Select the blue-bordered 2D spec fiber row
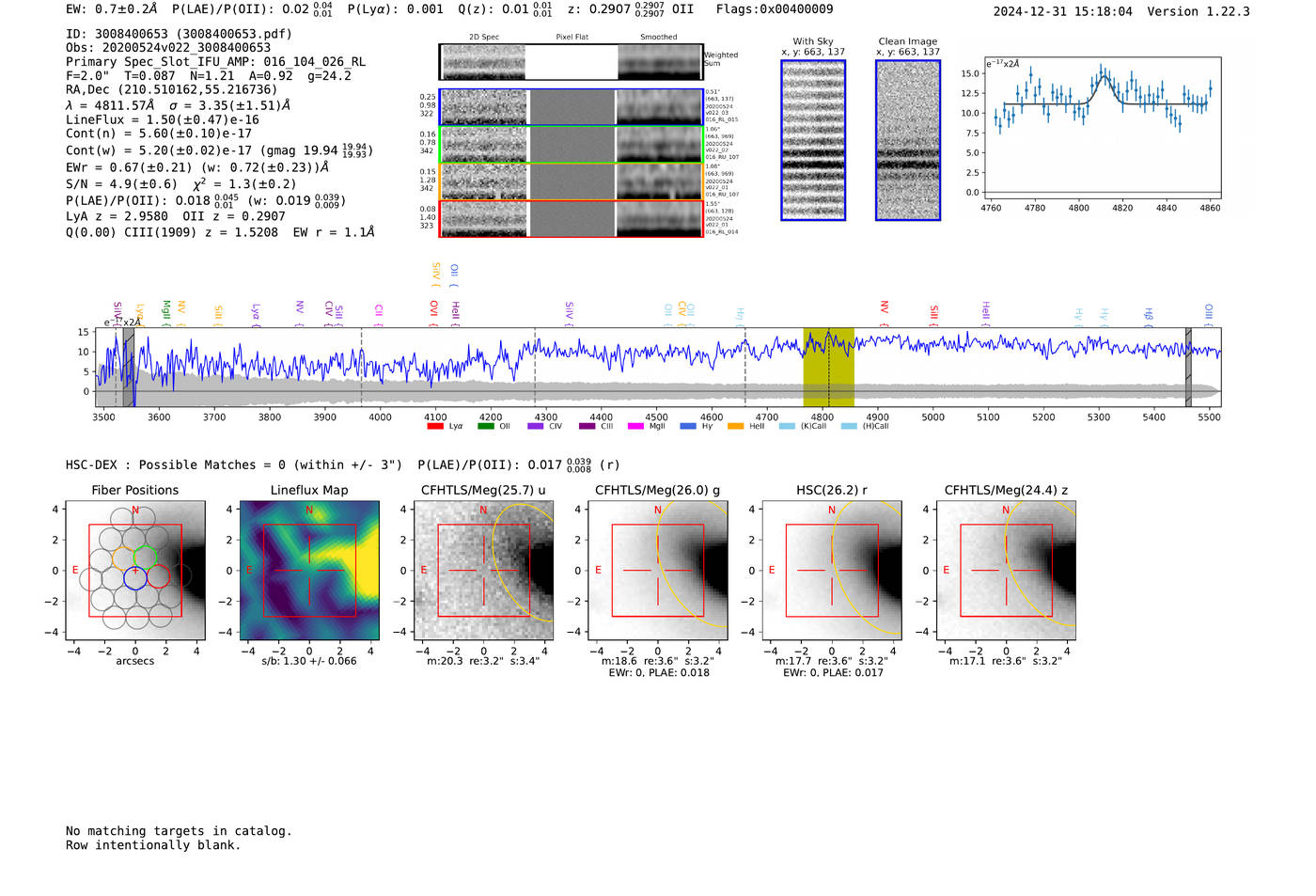The width and height of the screenshot is (1316, 896). pos(571,107)
